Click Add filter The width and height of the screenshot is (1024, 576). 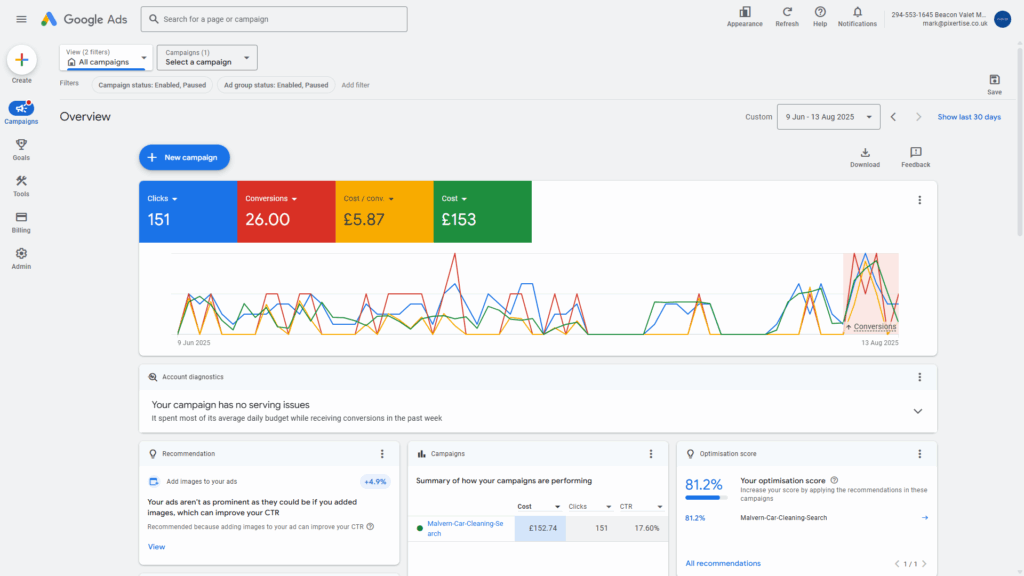click(x=355, y=85)
